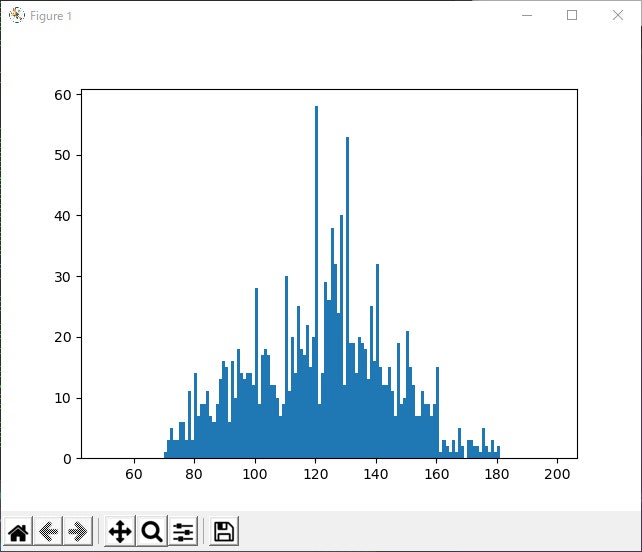Click y-axis tick label 20
Image resolution: width=642 pixels, height=552 pixels.
pyautogui.click(x=63, y=337)
